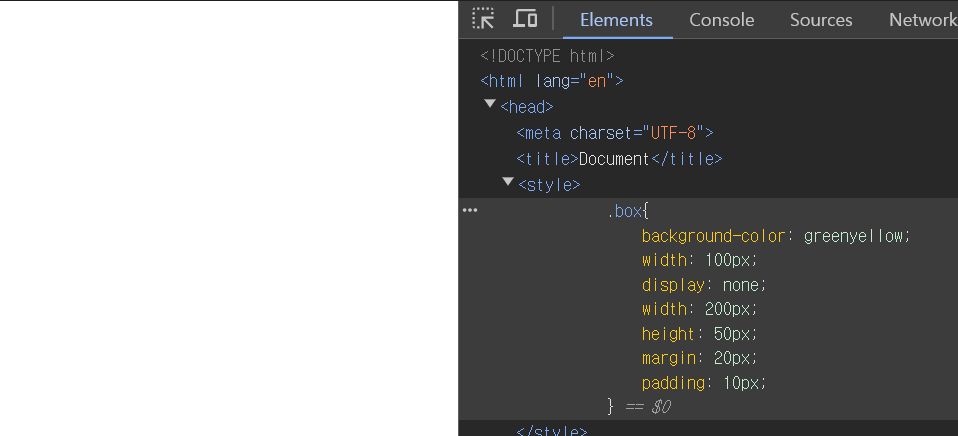
Task: Click the three-dot ellipsis beside .box
Action: (x=470, y=211)
